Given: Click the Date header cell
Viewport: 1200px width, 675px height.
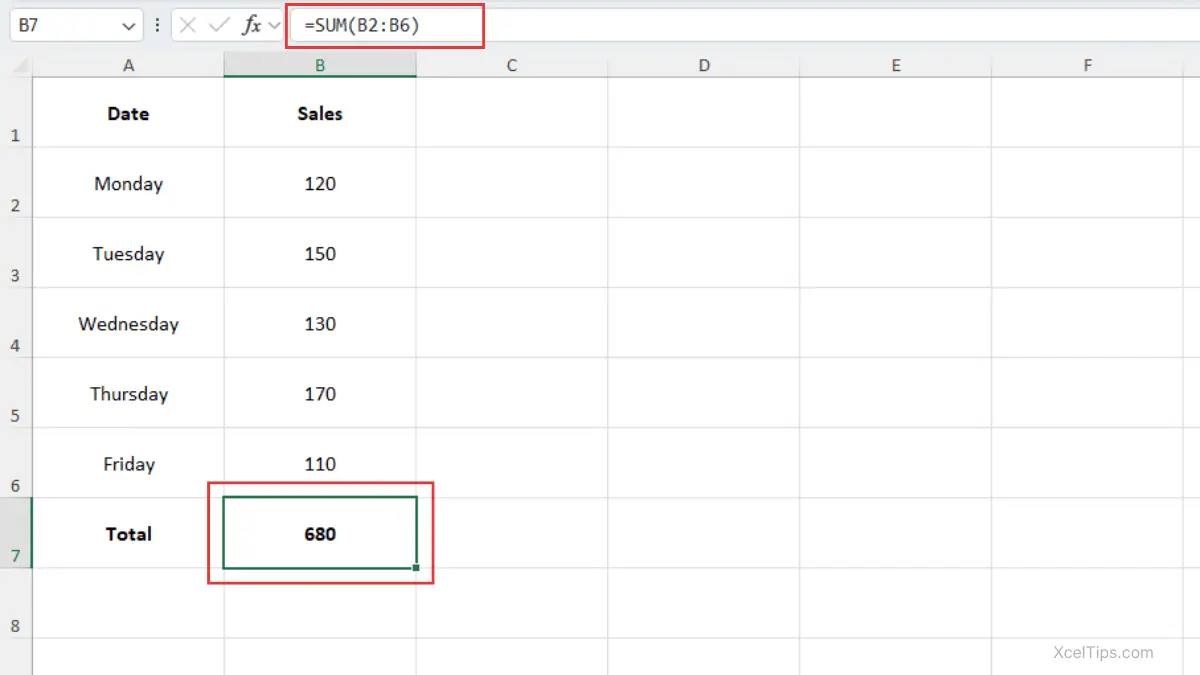Looking at the screenshot, I should click(x=128, y=114).
